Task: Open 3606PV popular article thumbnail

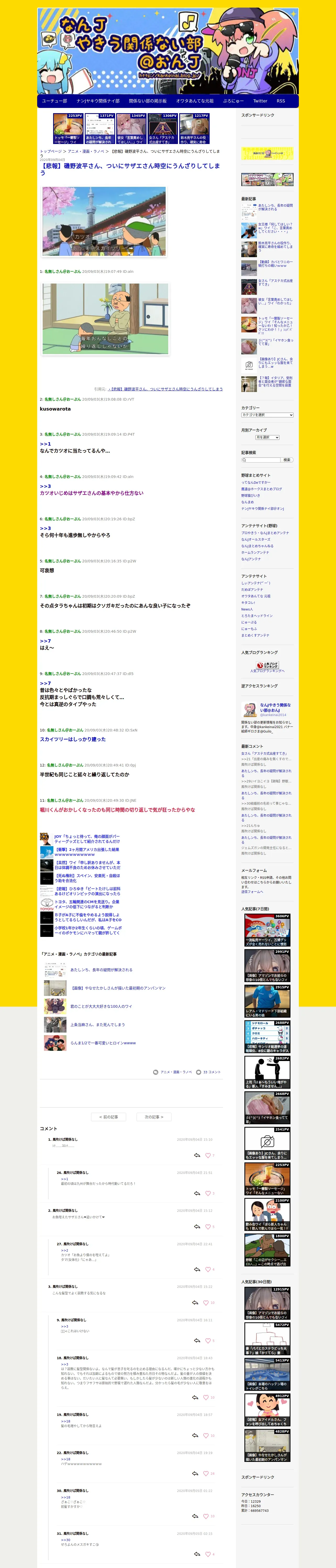Action: [x=267, y=930]
